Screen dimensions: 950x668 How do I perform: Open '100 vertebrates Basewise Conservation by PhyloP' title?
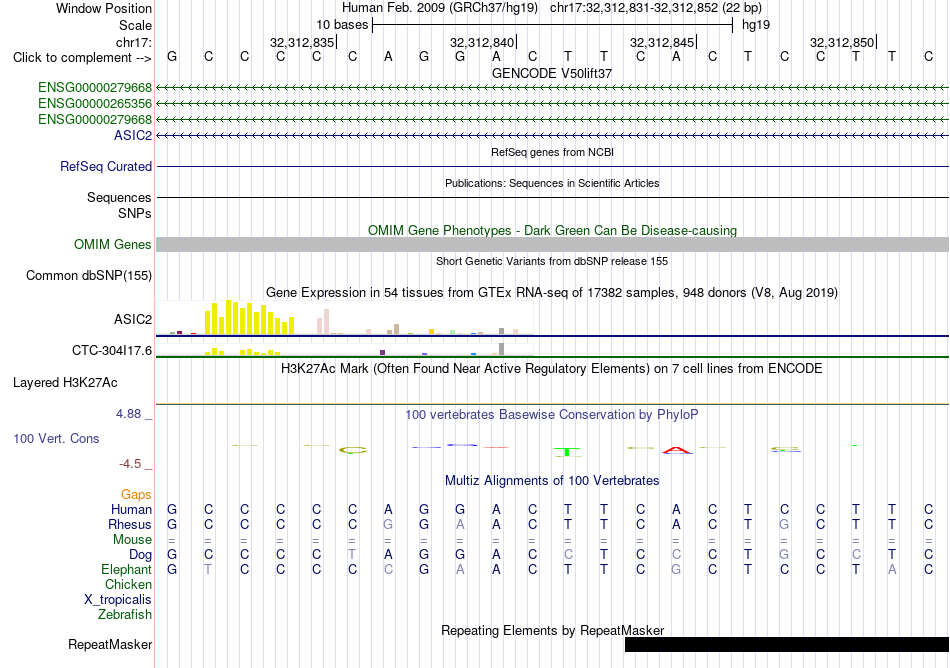pyautogui.click(x=552, y=415)
